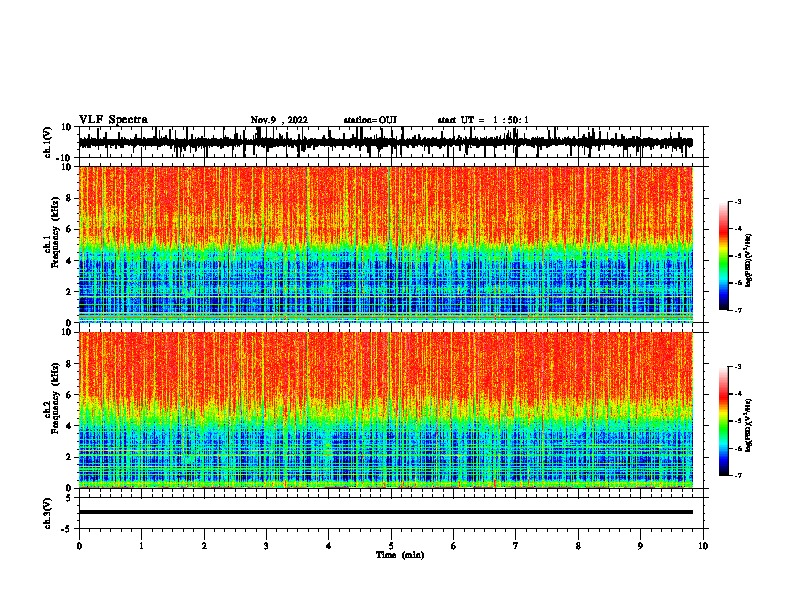Click the "Time (min)" axis label
792x612 pixels.
click(x=400, y=555)
